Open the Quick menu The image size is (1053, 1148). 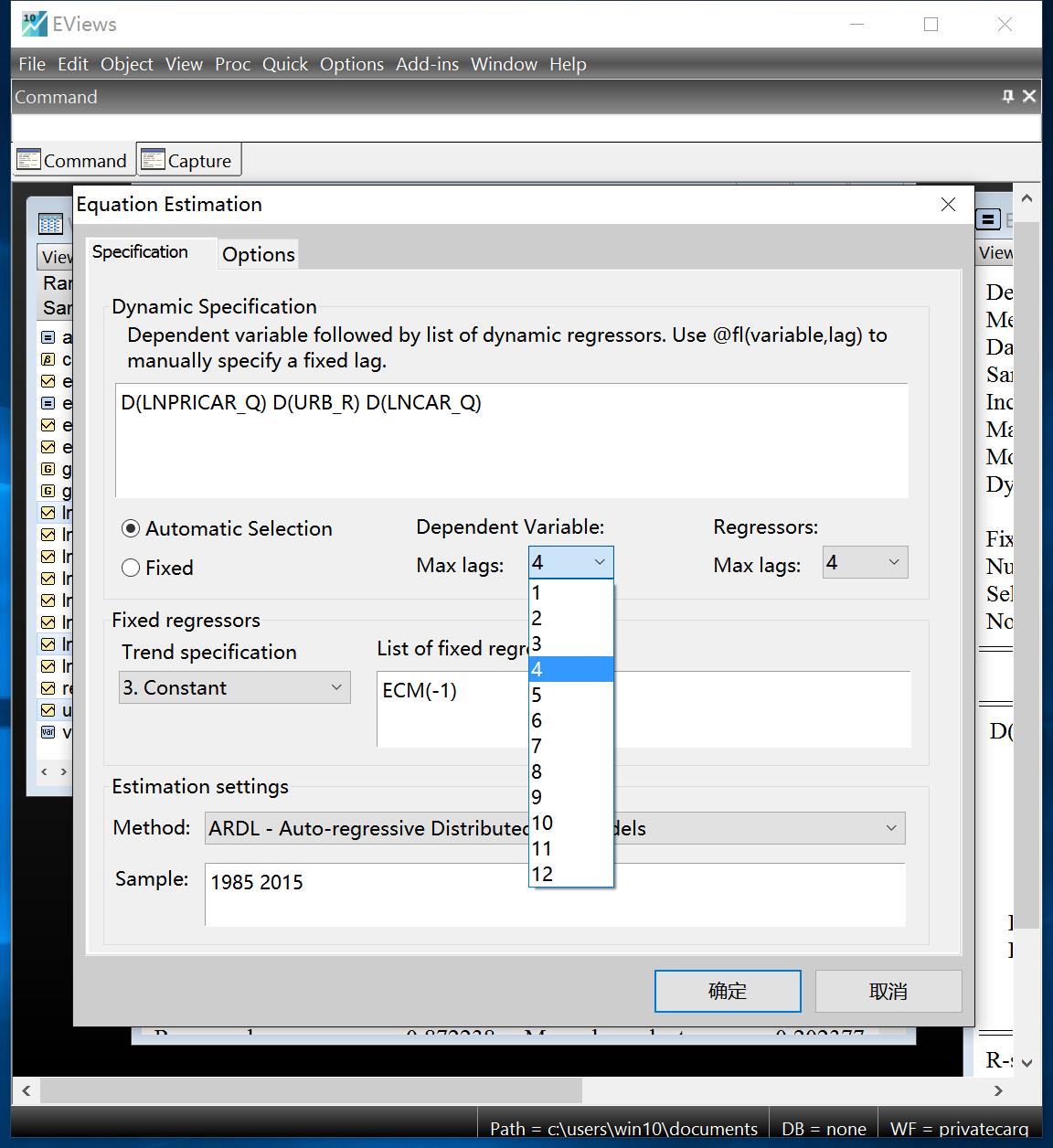coord(285,64)
